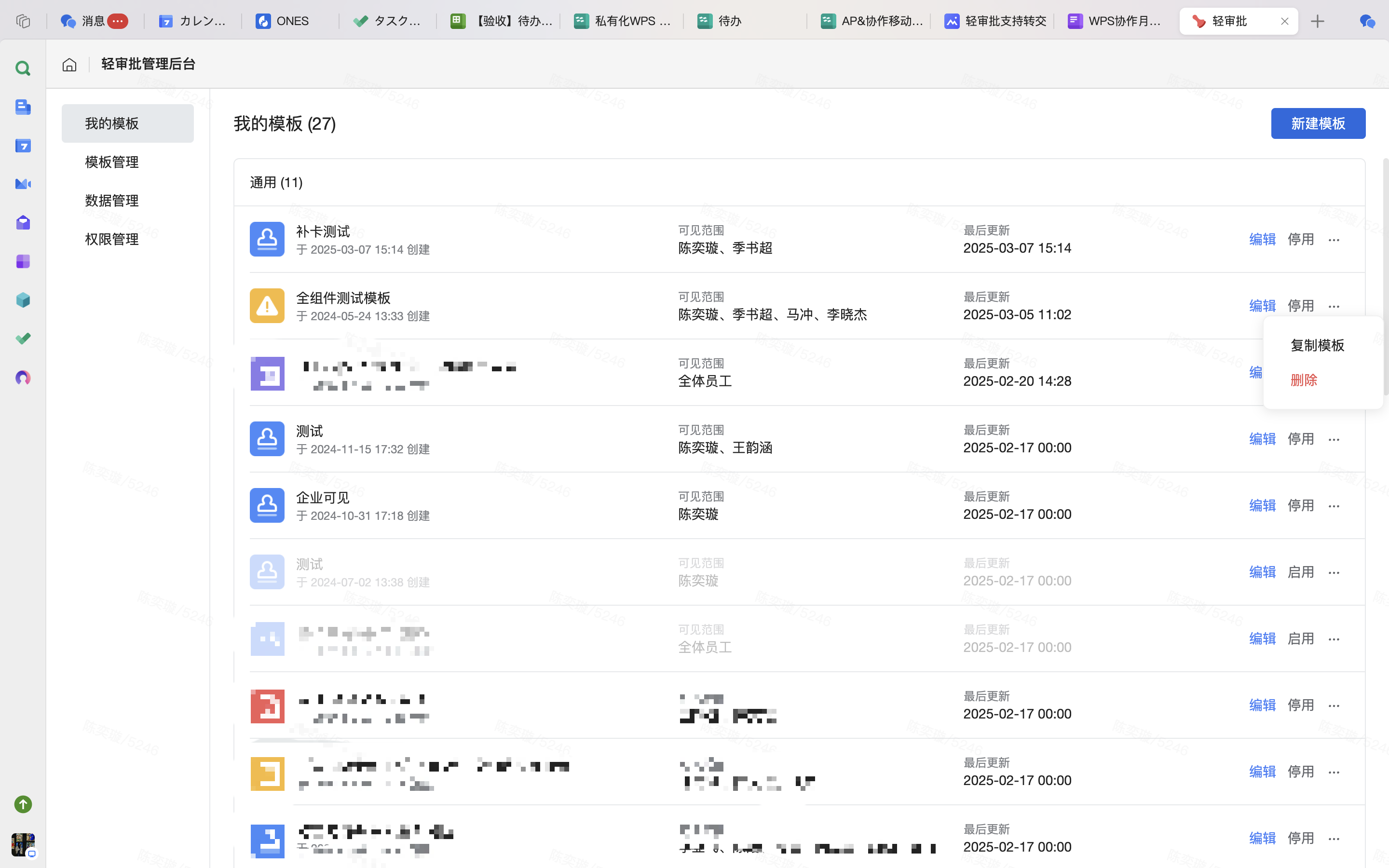Screen dimensions: 1389x868
Task: Click the green checkmark tasks sidebar icon
Action: pos(23,339)
